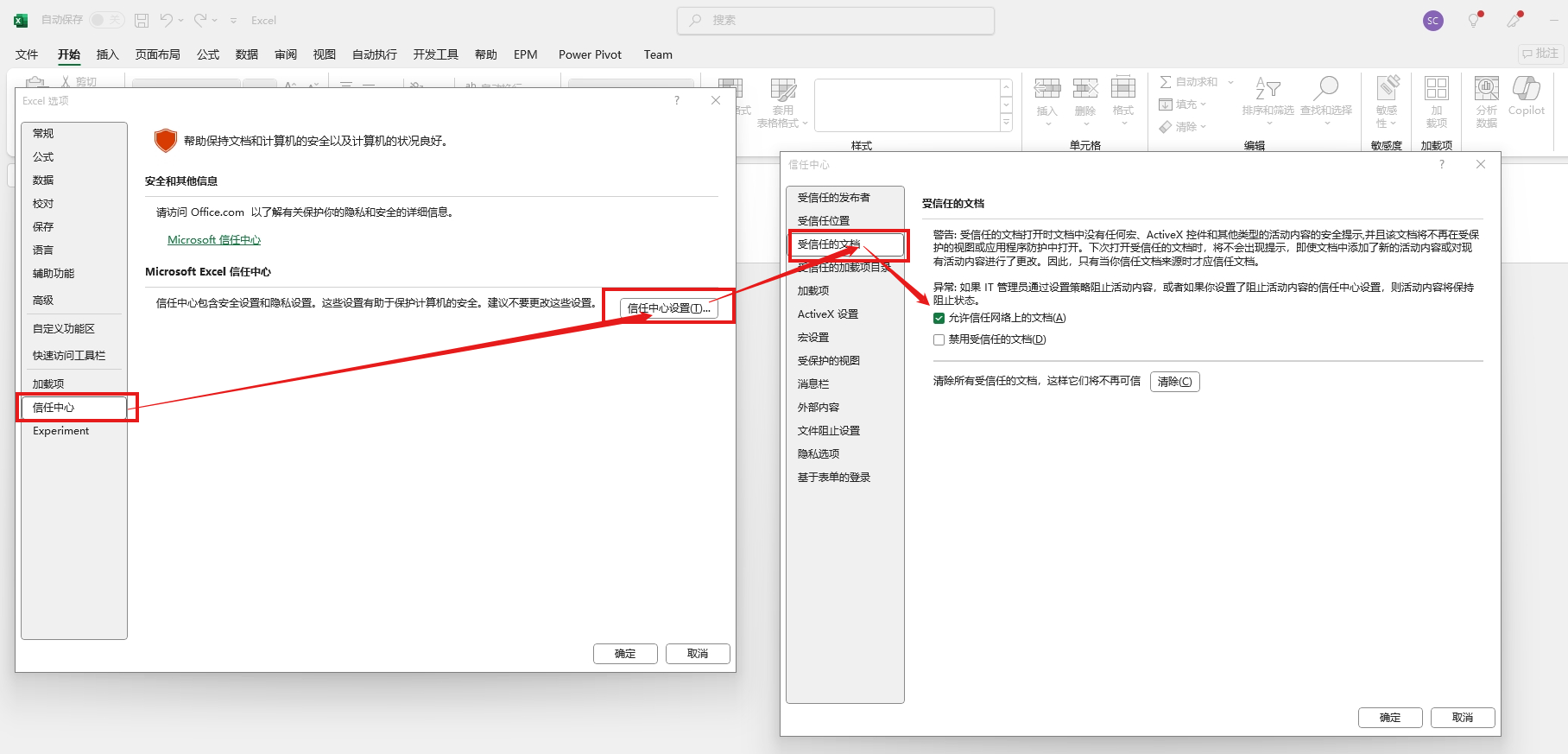
Task: Select 快速访问工具栏 in options sidebar
Action: (x=74, y=355)
